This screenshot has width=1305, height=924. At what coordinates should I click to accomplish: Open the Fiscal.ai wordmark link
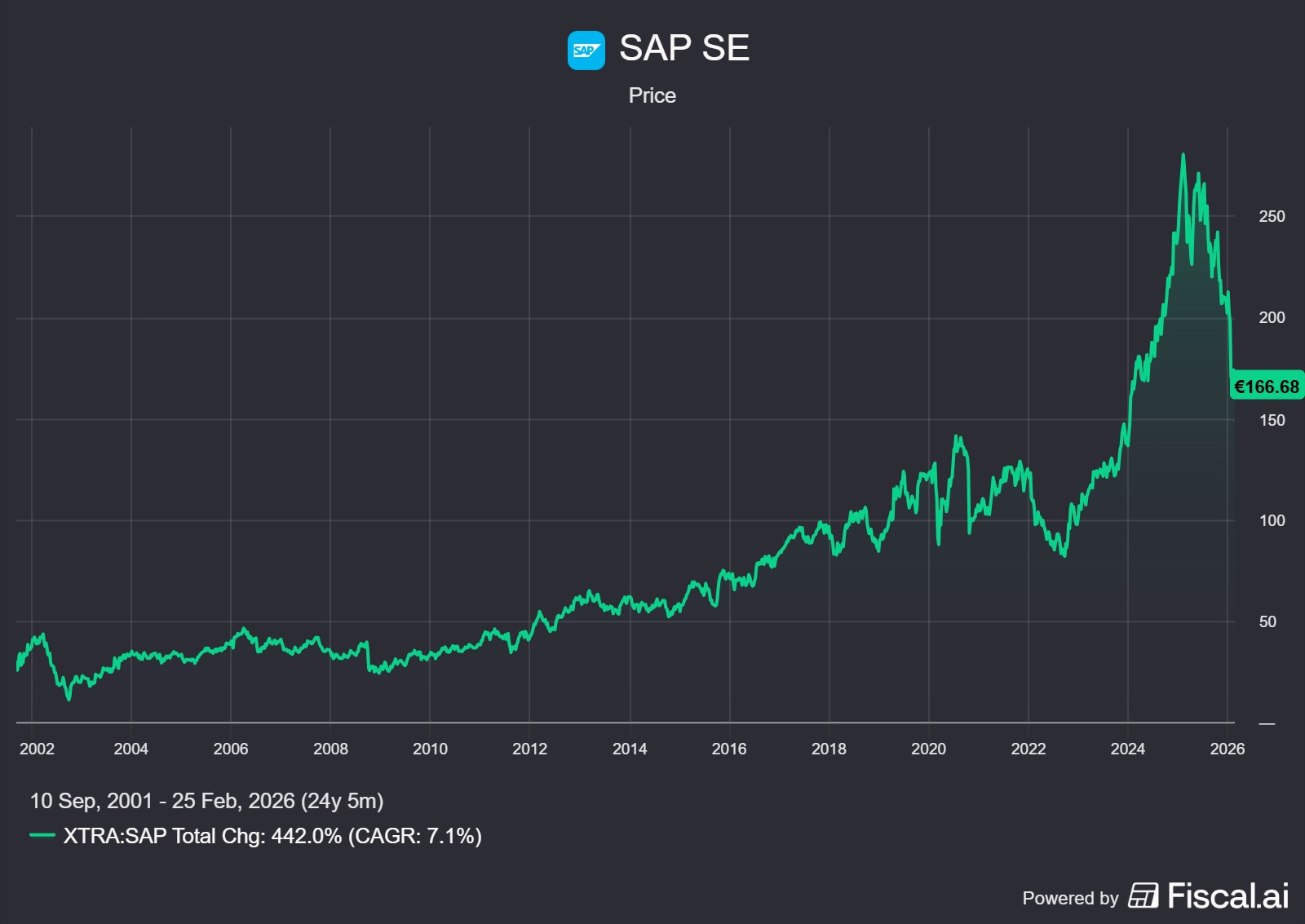point(1228,895)
